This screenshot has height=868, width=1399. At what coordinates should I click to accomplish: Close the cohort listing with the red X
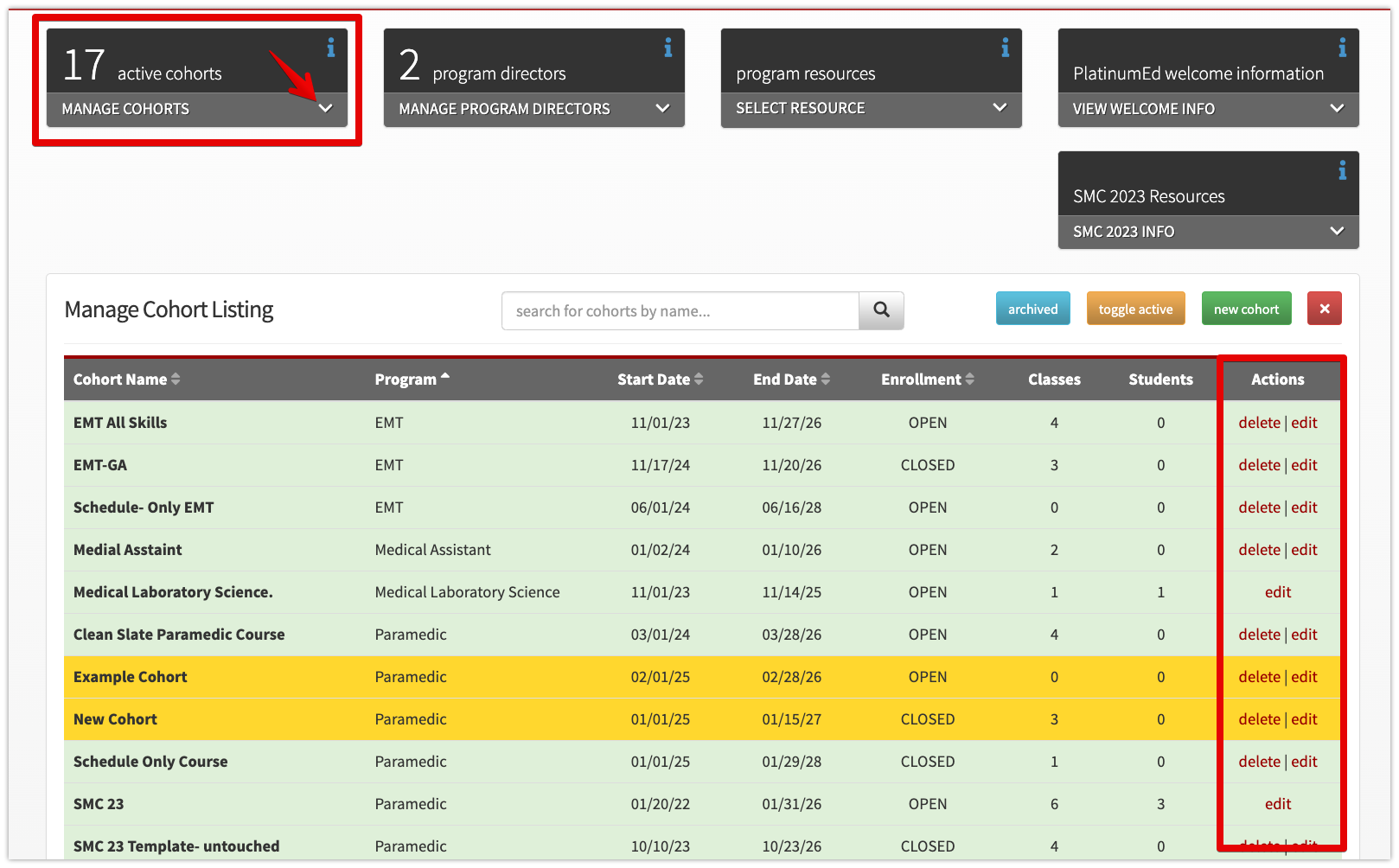(x=1325, y=309)
